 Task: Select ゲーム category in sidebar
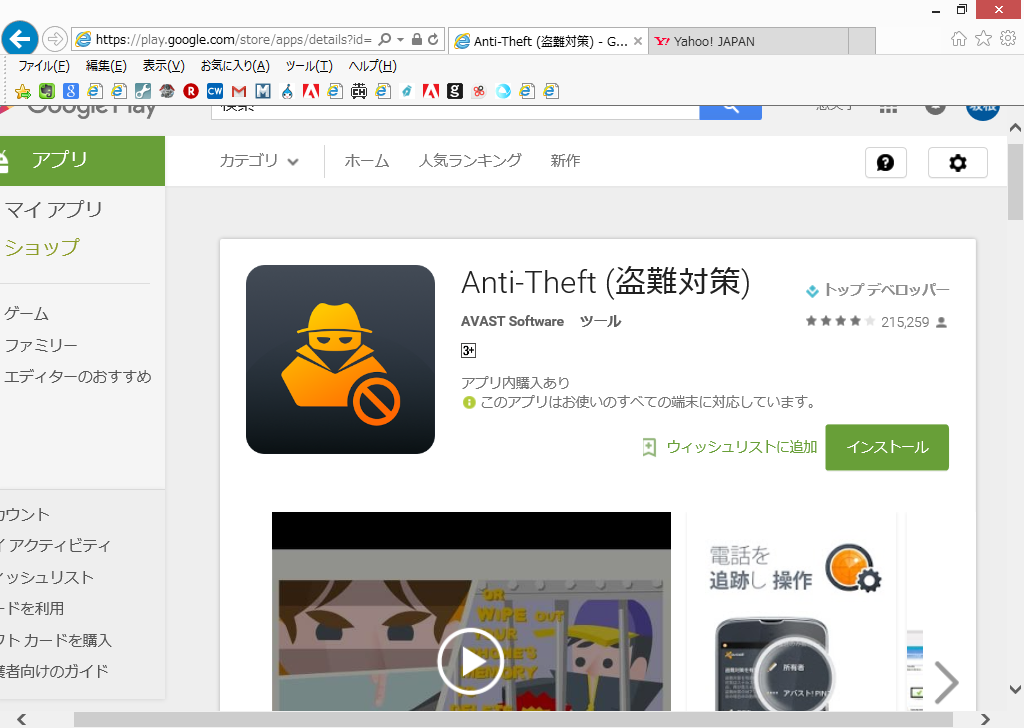pos(26,314)
